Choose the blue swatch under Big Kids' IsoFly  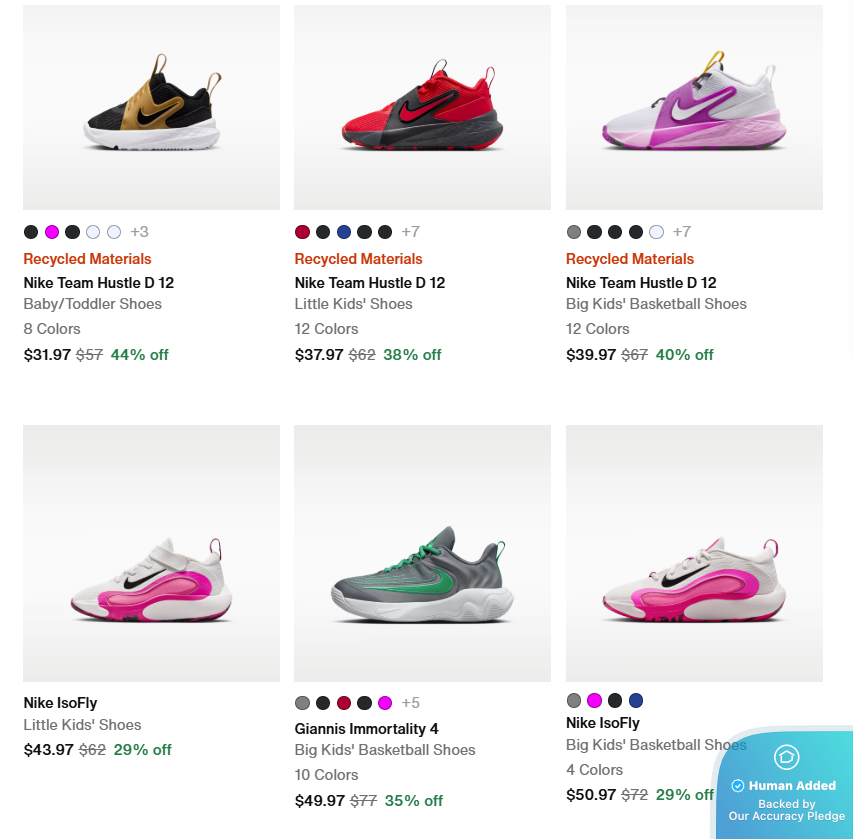(636, 700)
